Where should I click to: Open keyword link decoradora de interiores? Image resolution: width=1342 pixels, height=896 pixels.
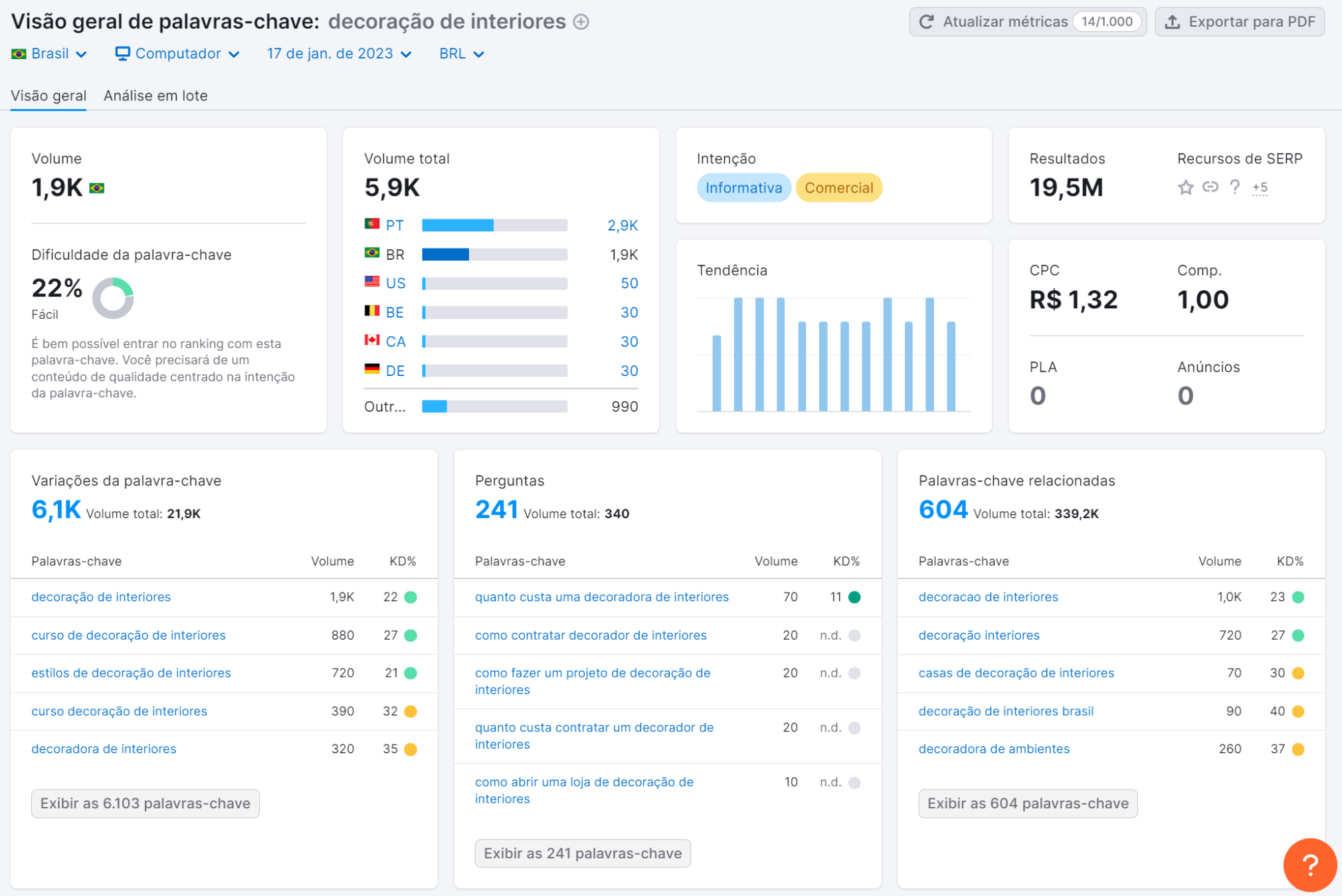104,749
